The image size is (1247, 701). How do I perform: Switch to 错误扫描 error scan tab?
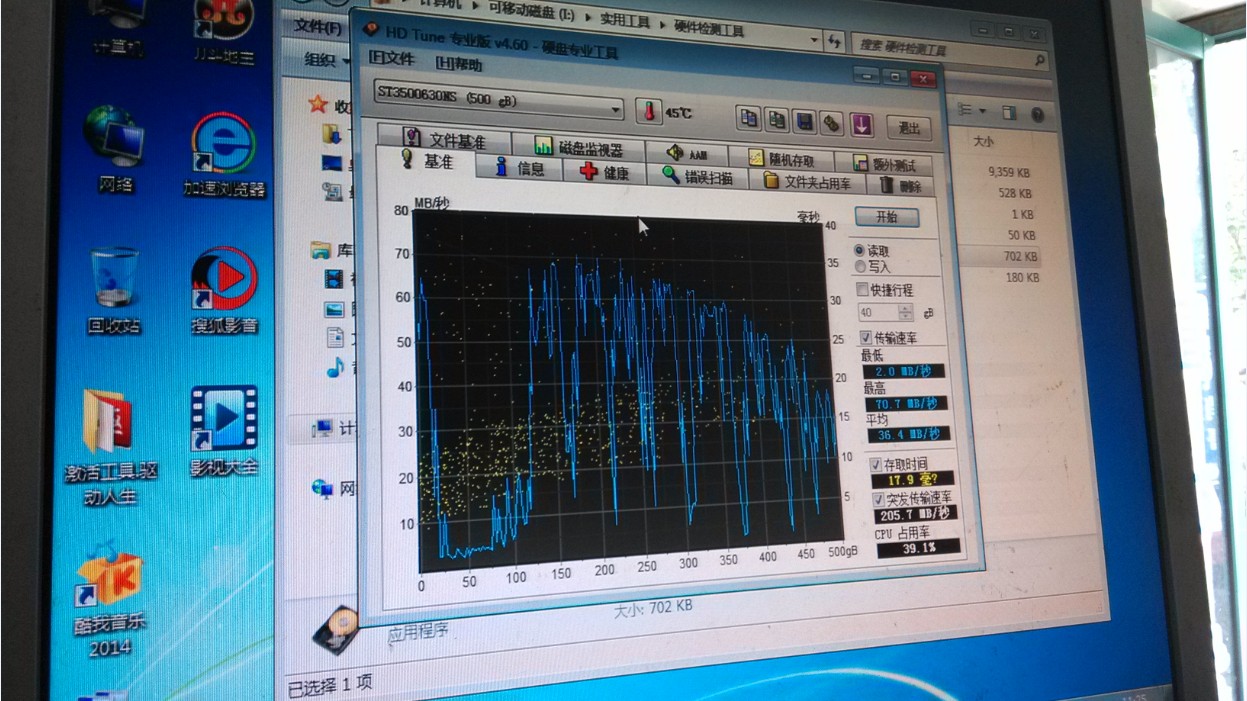(x=700, y=177)
